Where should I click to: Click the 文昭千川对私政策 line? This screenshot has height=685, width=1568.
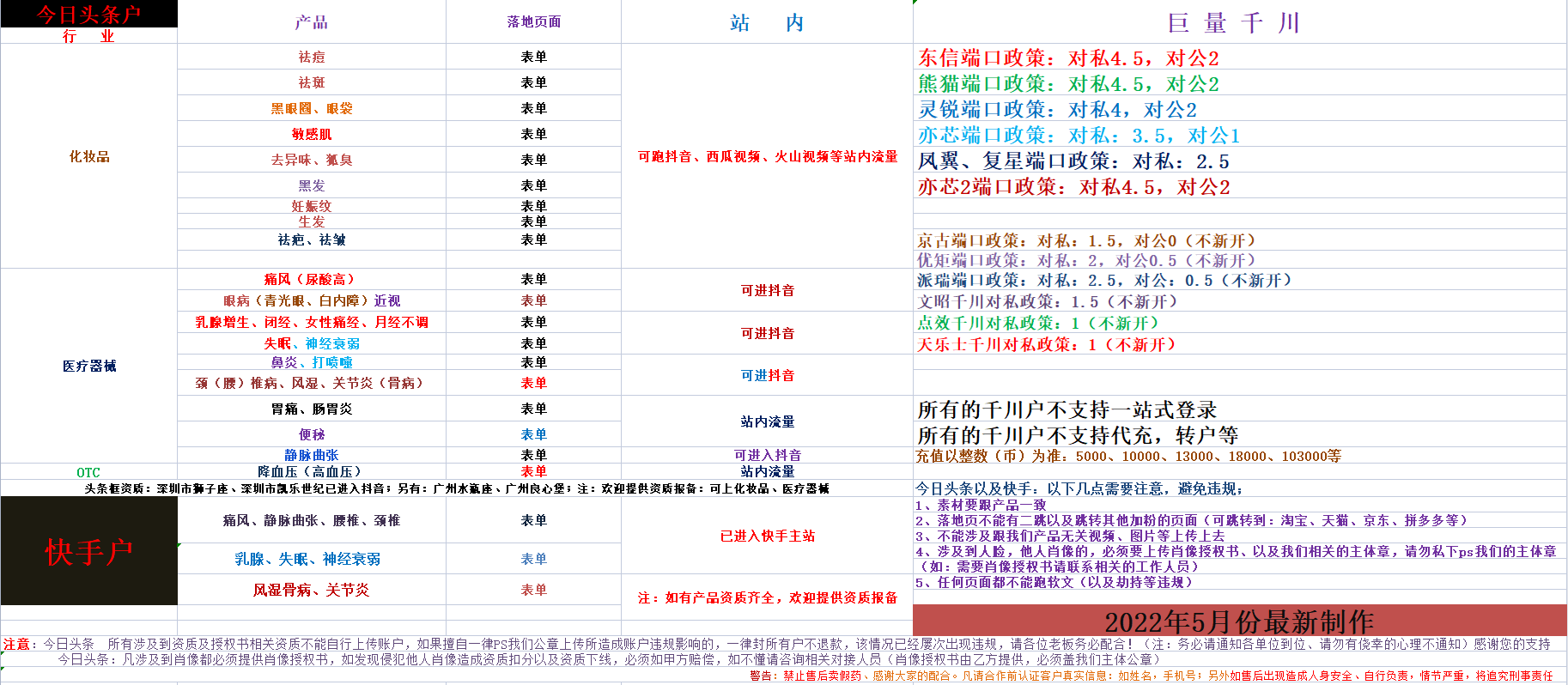(1048, 301)
